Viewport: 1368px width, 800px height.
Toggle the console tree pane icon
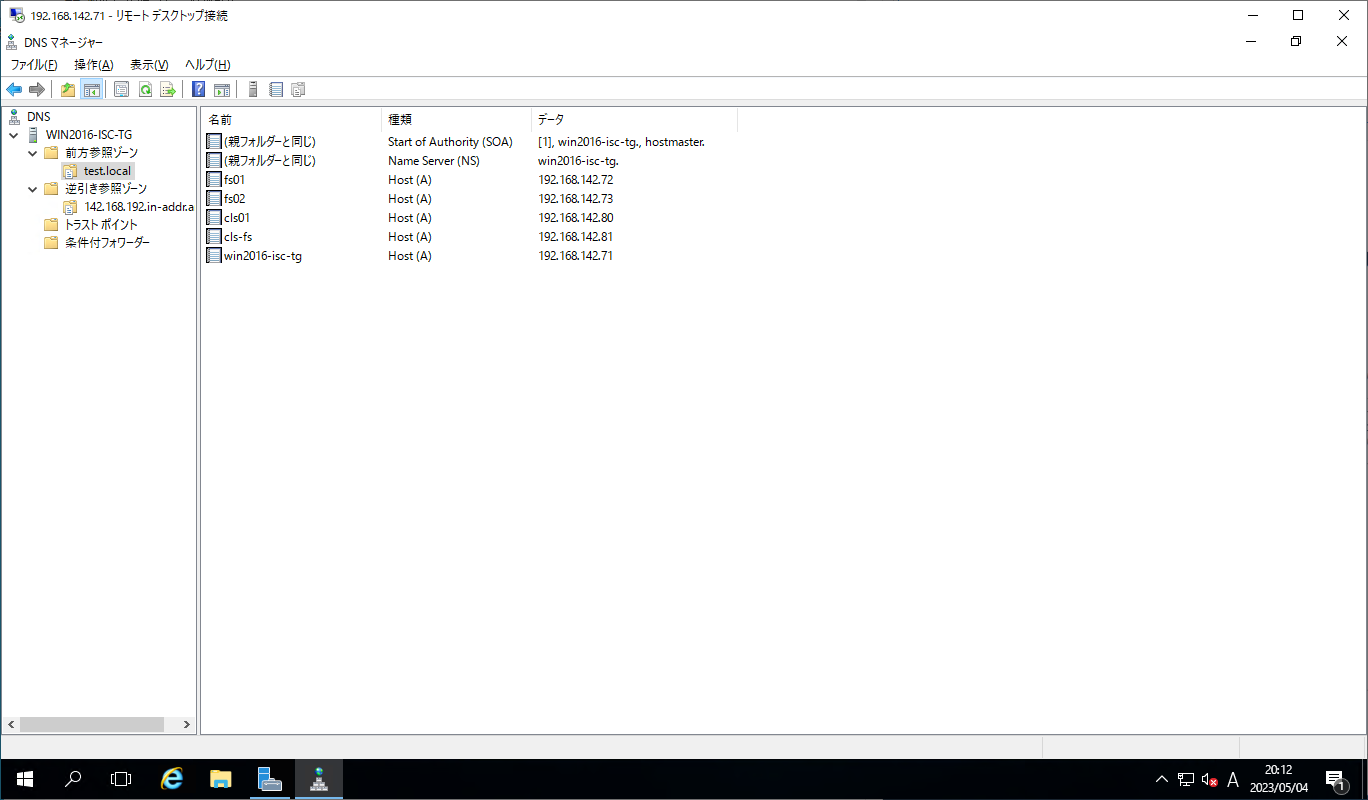[x=92, y=90]
